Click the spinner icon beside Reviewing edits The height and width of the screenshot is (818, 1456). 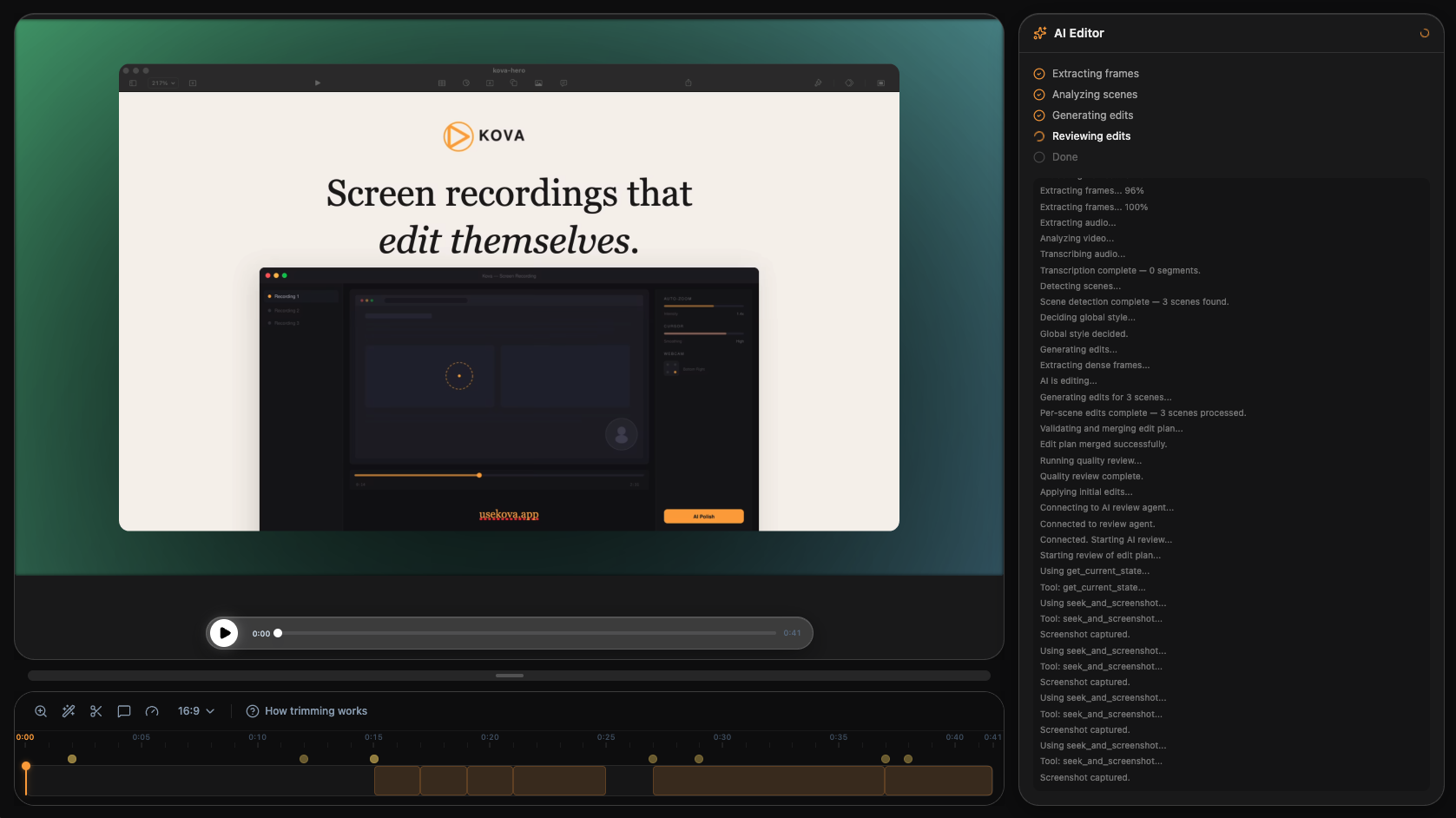coord(1039,136)
